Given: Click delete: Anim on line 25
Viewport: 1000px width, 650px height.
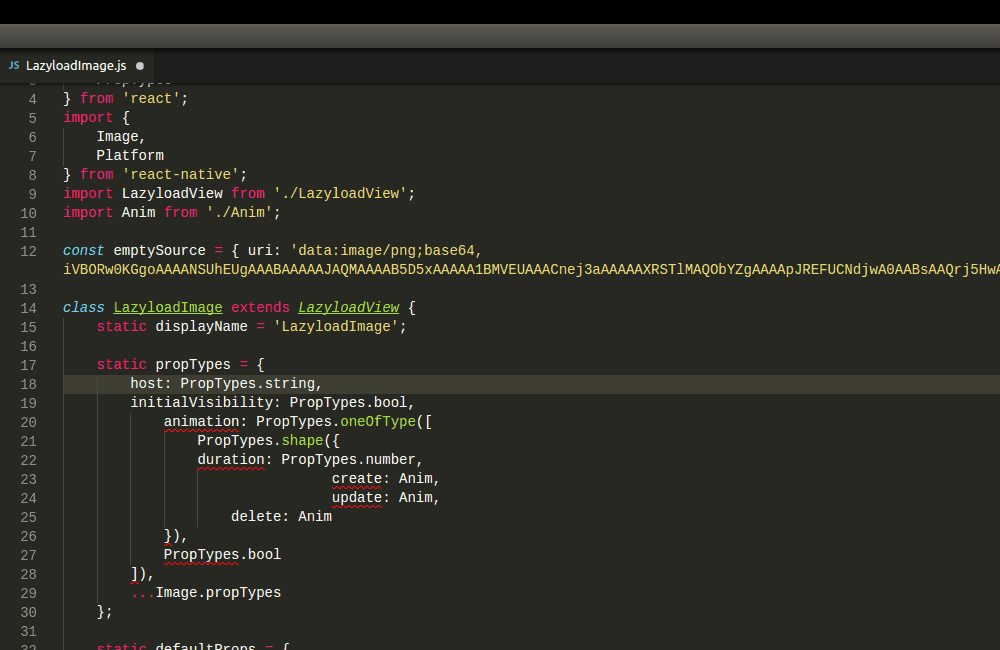Looking at the screenshot, I should point(281,517).
